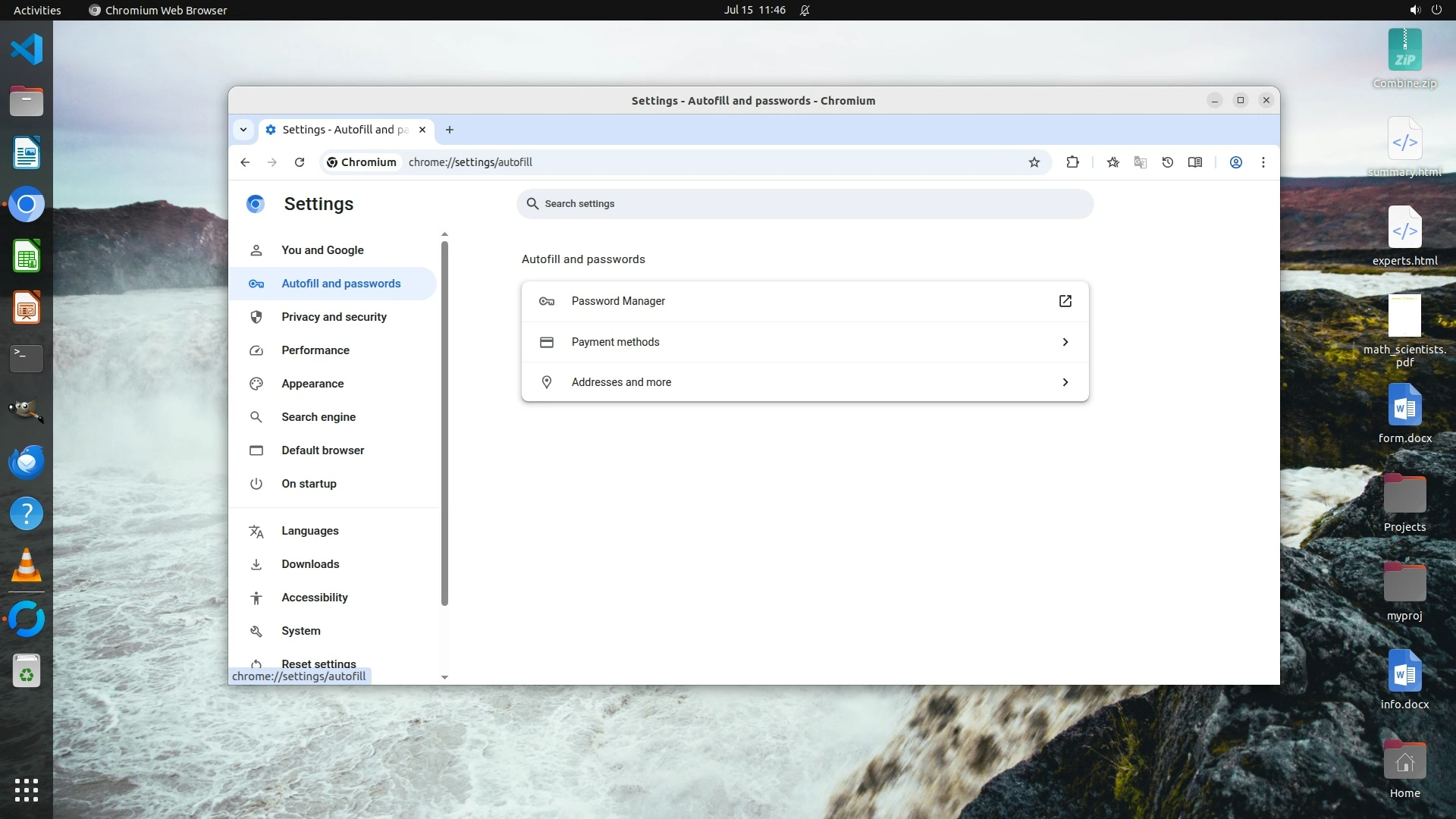Image resolution: width=1456 pixels, height=819 pixels.
Task: Click the Search settings field
Action: point(804,204)
